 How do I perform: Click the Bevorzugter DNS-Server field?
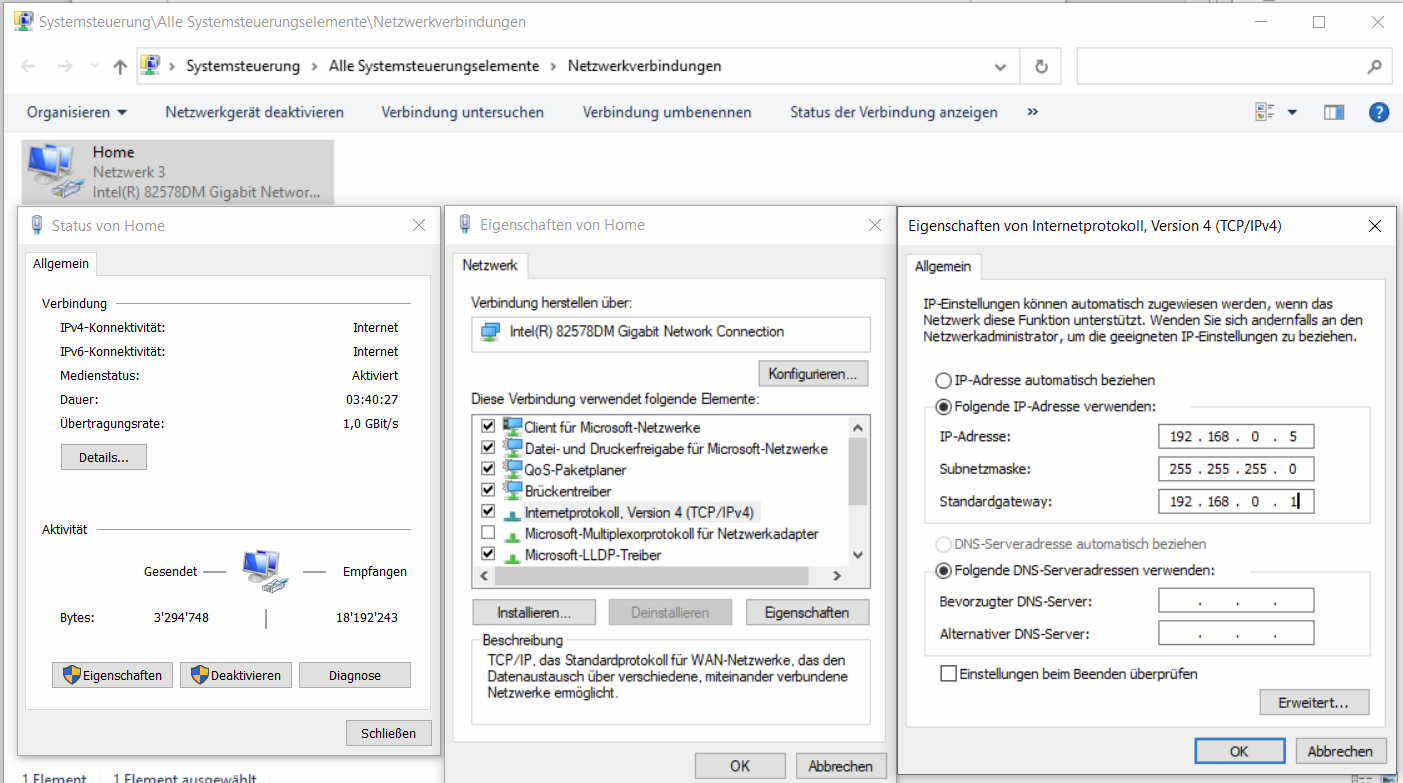[1235, 601]
